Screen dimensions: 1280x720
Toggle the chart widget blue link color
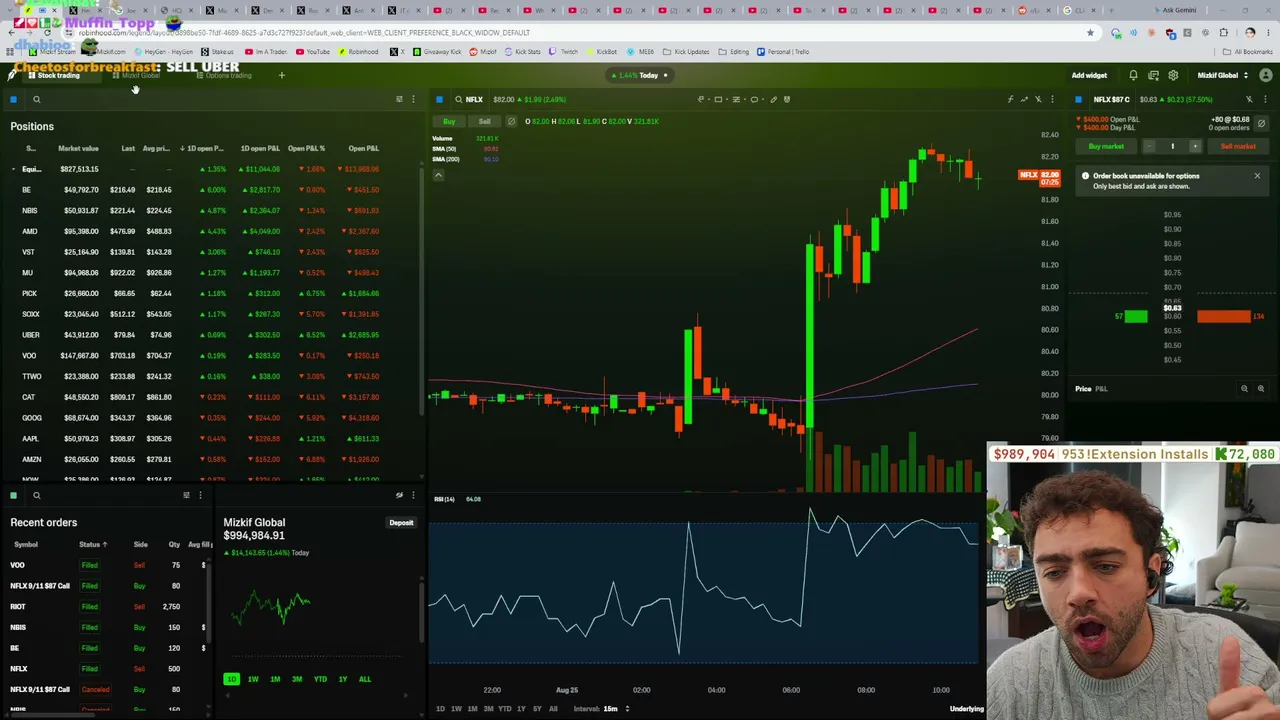coord(439,99)
